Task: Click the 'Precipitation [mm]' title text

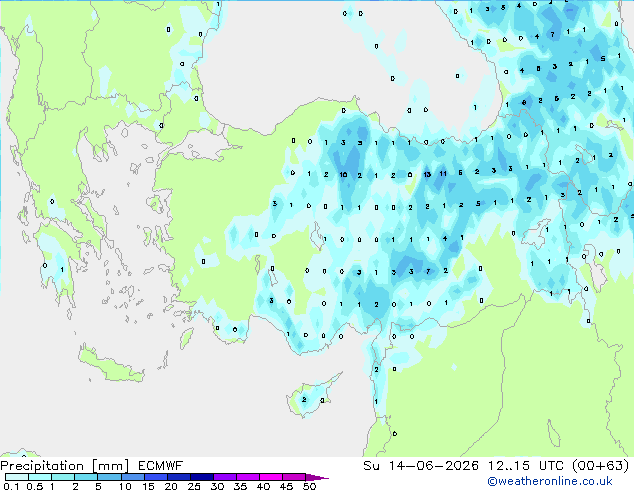Action: tap(64, 466)
